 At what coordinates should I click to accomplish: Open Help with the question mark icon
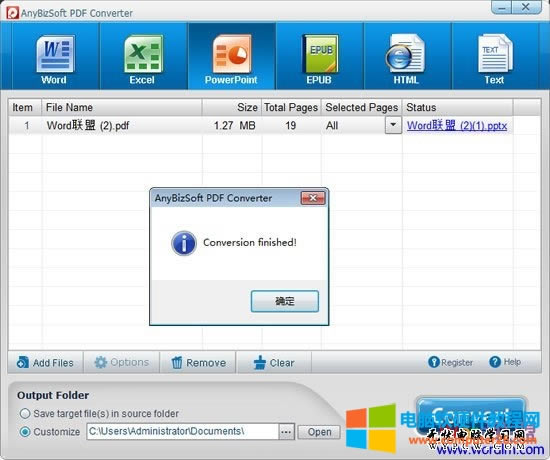[505, 362]
